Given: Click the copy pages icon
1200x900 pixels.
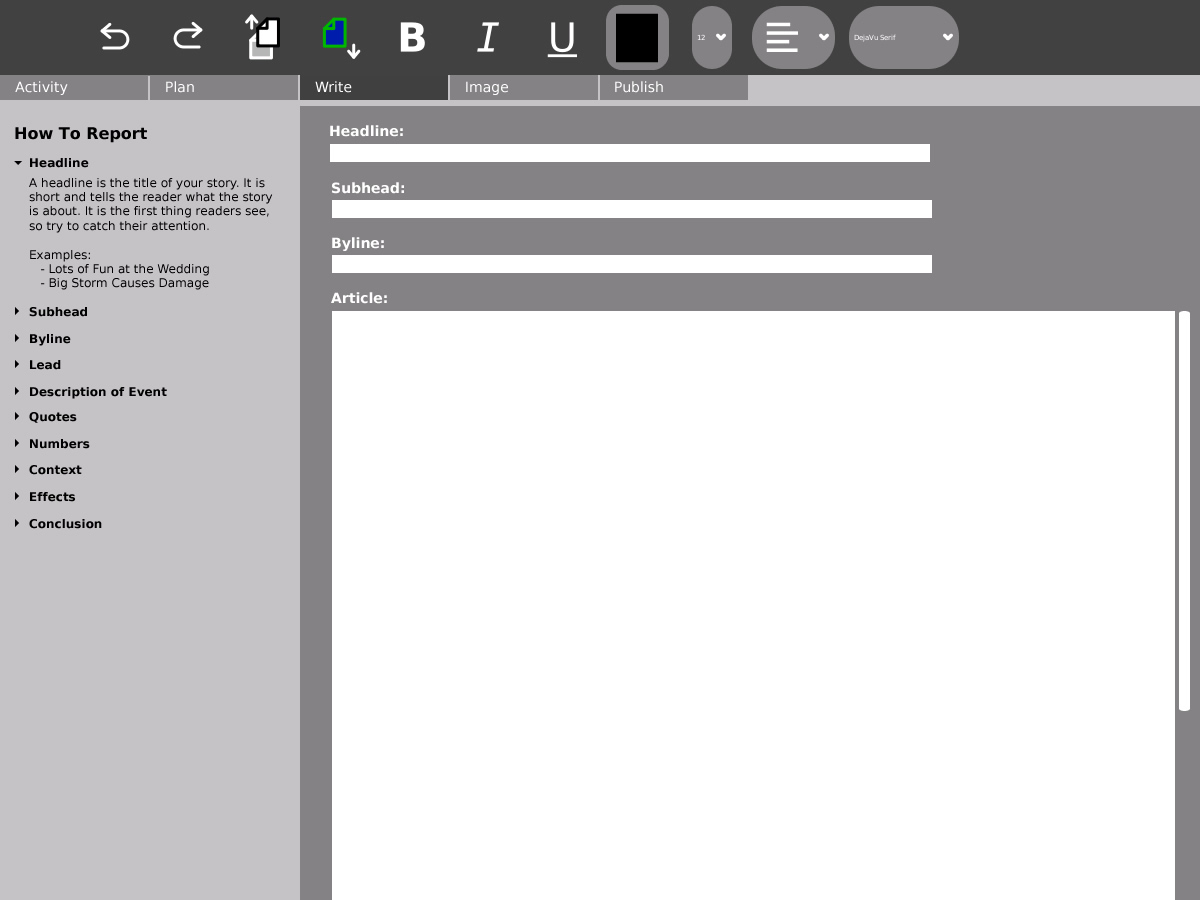Looking at the screenshot, I should click(263, 37).
